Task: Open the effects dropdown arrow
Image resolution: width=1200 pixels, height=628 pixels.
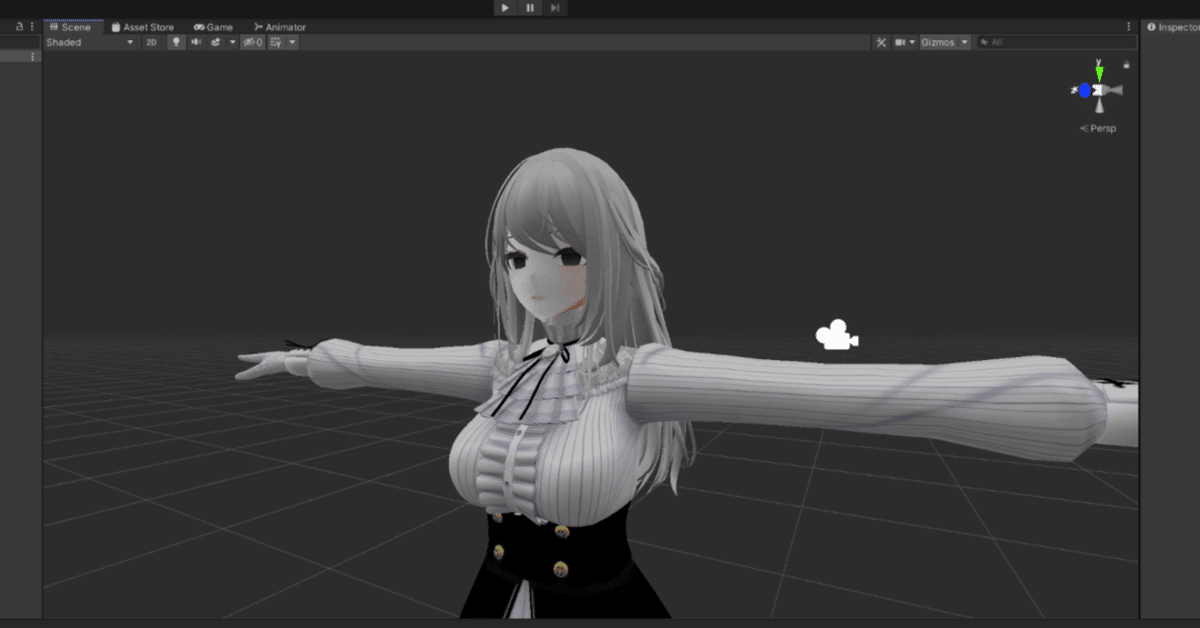Action: tap(232, 42)
